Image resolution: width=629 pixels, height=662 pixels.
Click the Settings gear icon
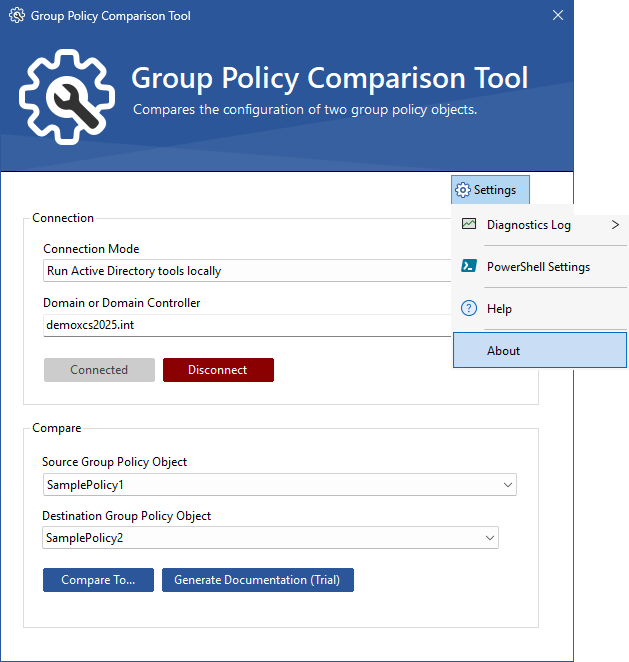click(462, 190)
